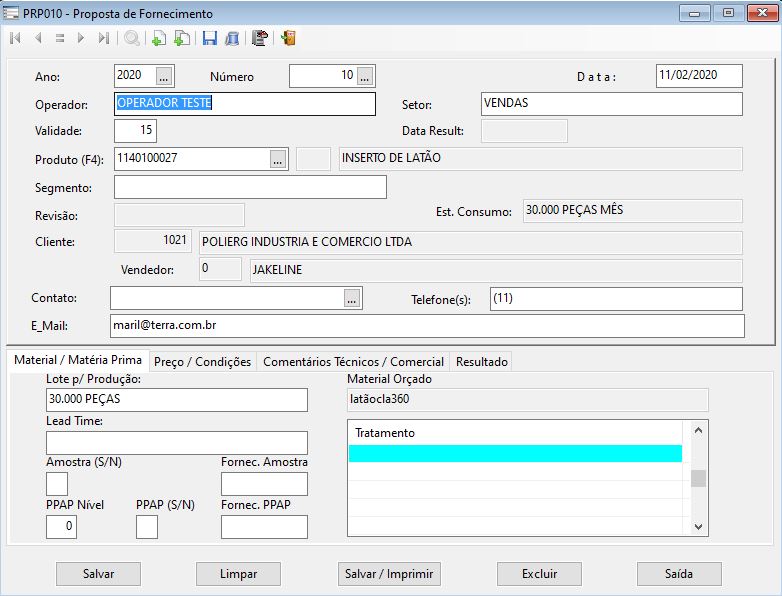The width and height of the screenshot is (782, 596).
Task: Select the Resultado tab
Action: tap(483, 362)
